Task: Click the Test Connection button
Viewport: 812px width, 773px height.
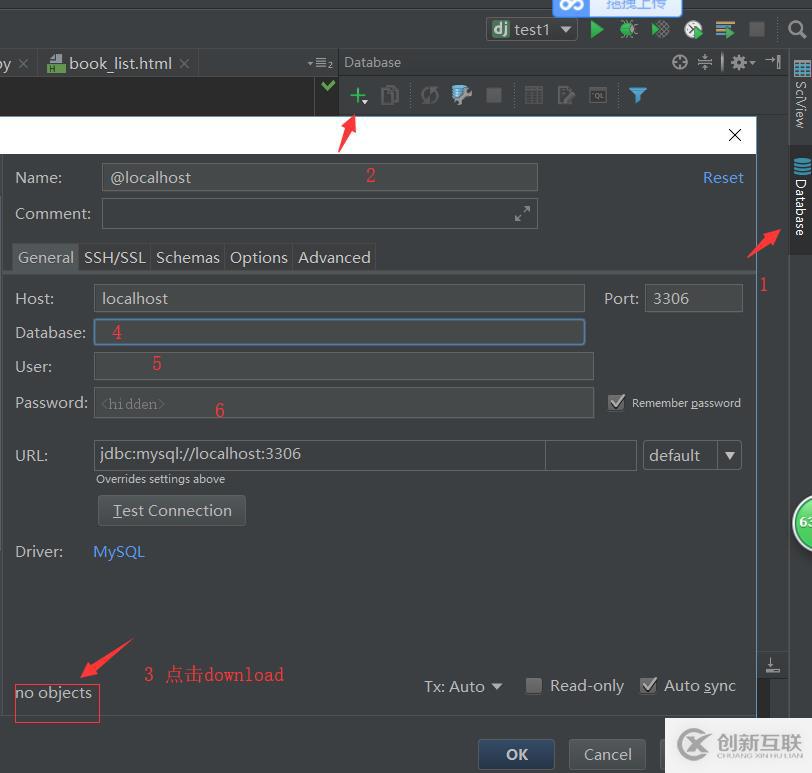Action: point(172,511)
